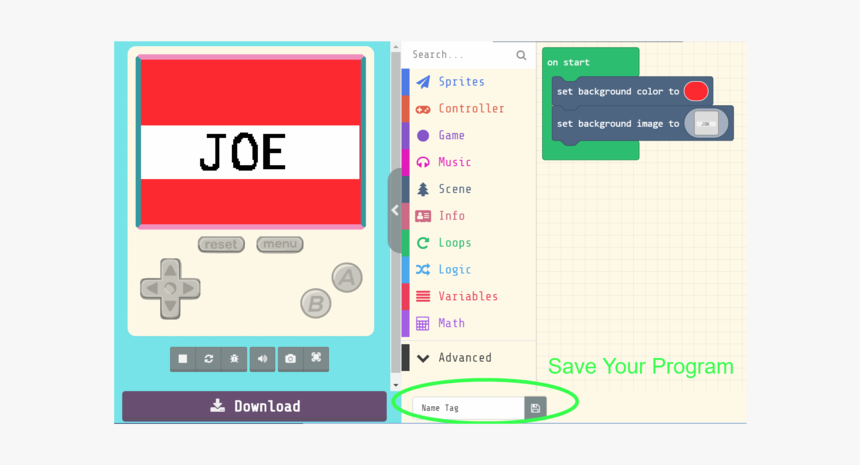Open the Info category

pos(468,216)
